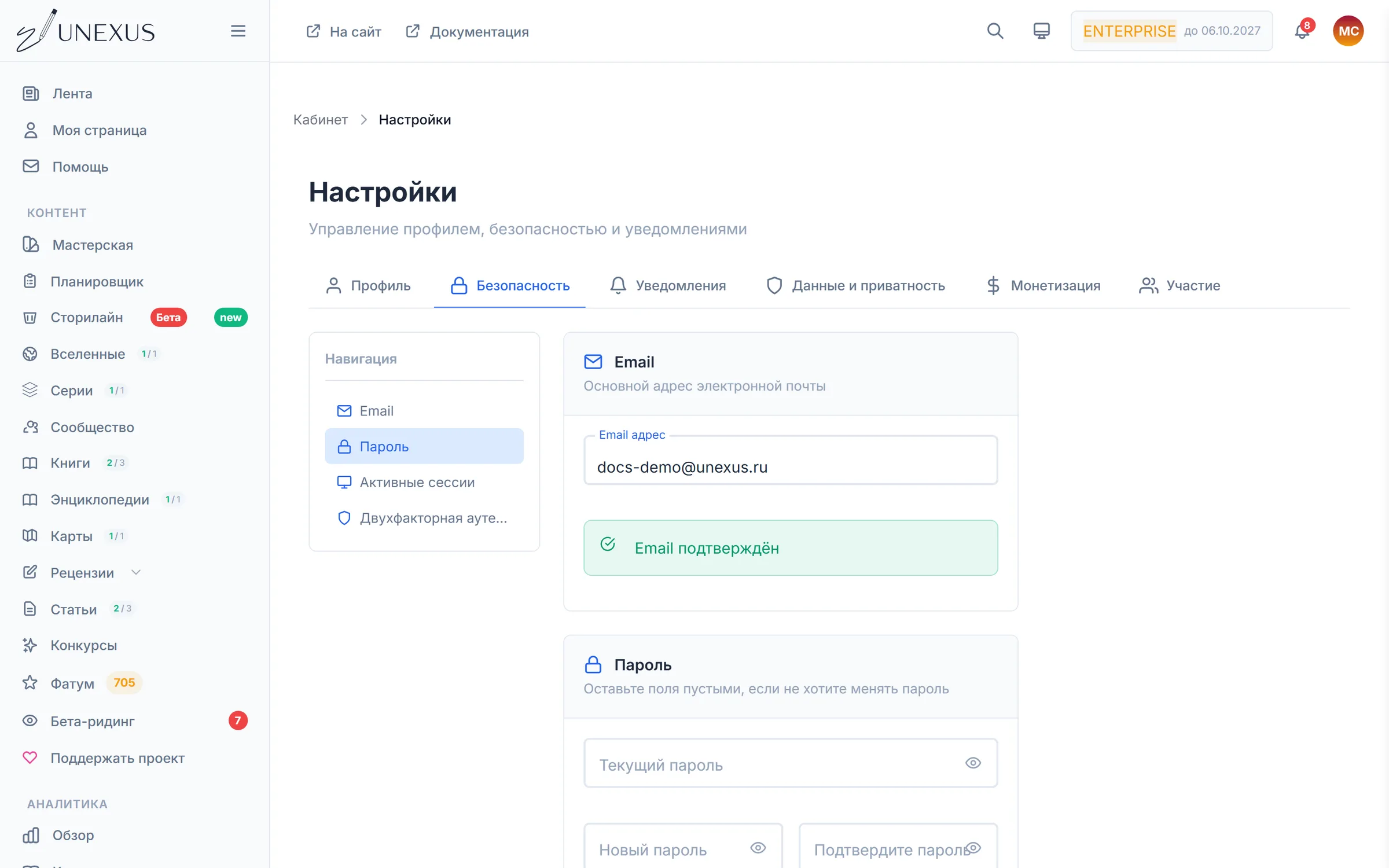Show the Текущий пароль value via eye icon
Viewport: 1389px width, 868px height.
click(x=973, y=763)
